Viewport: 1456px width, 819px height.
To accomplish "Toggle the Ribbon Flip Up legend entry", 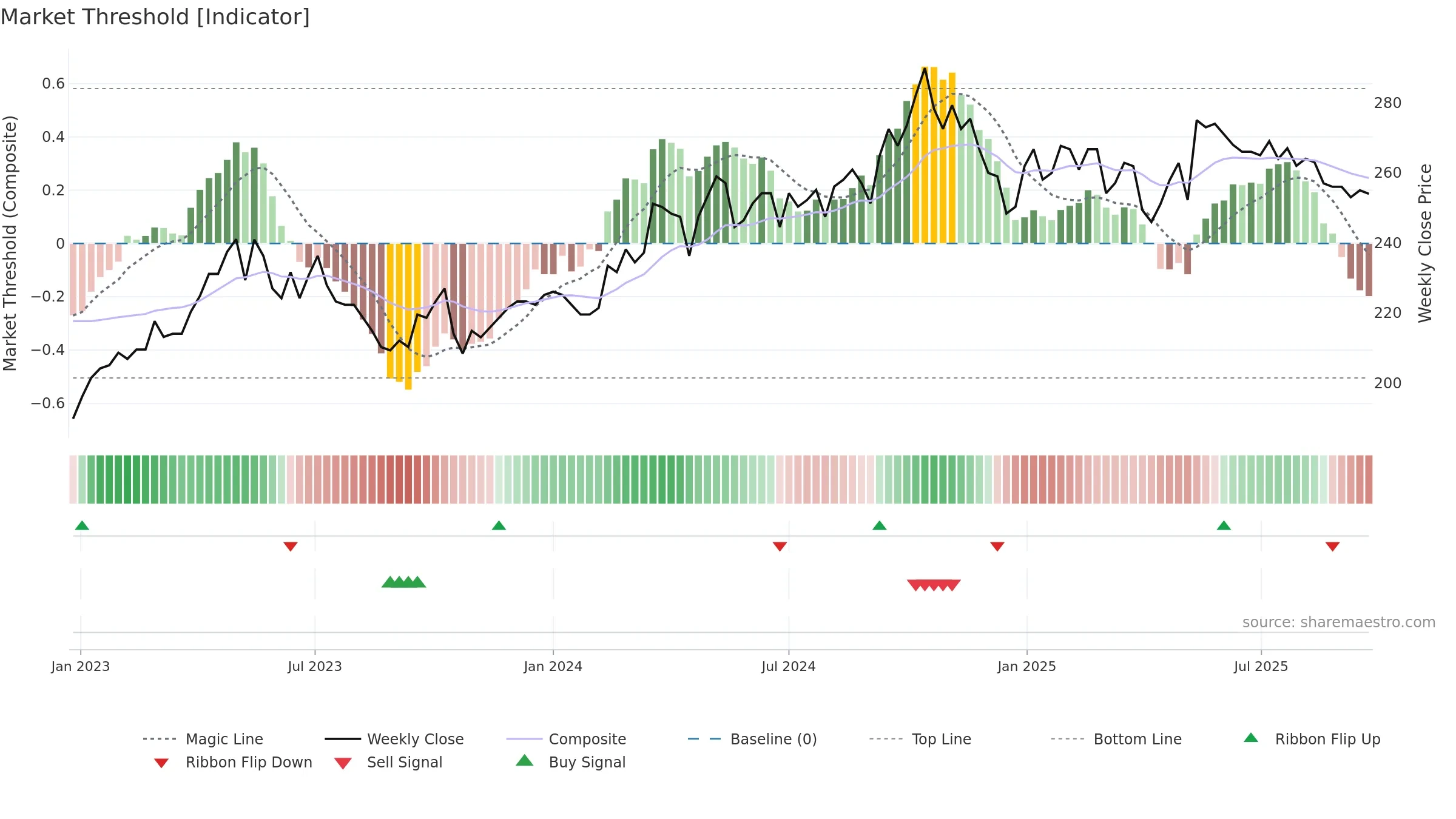I will tap(1312, 739).
